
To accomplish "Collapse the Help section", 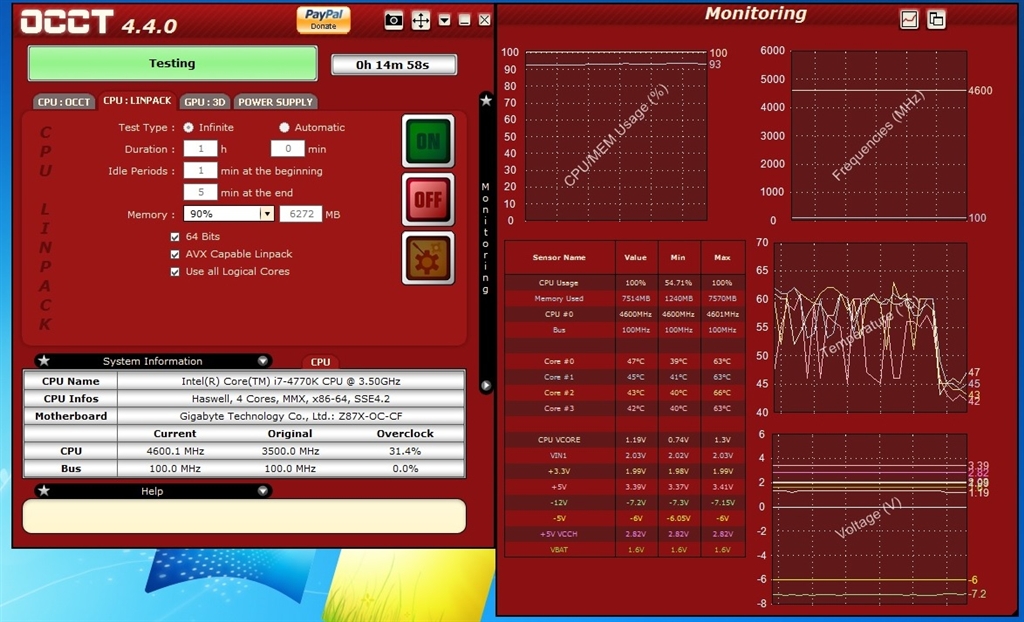I will coord(263,491).
